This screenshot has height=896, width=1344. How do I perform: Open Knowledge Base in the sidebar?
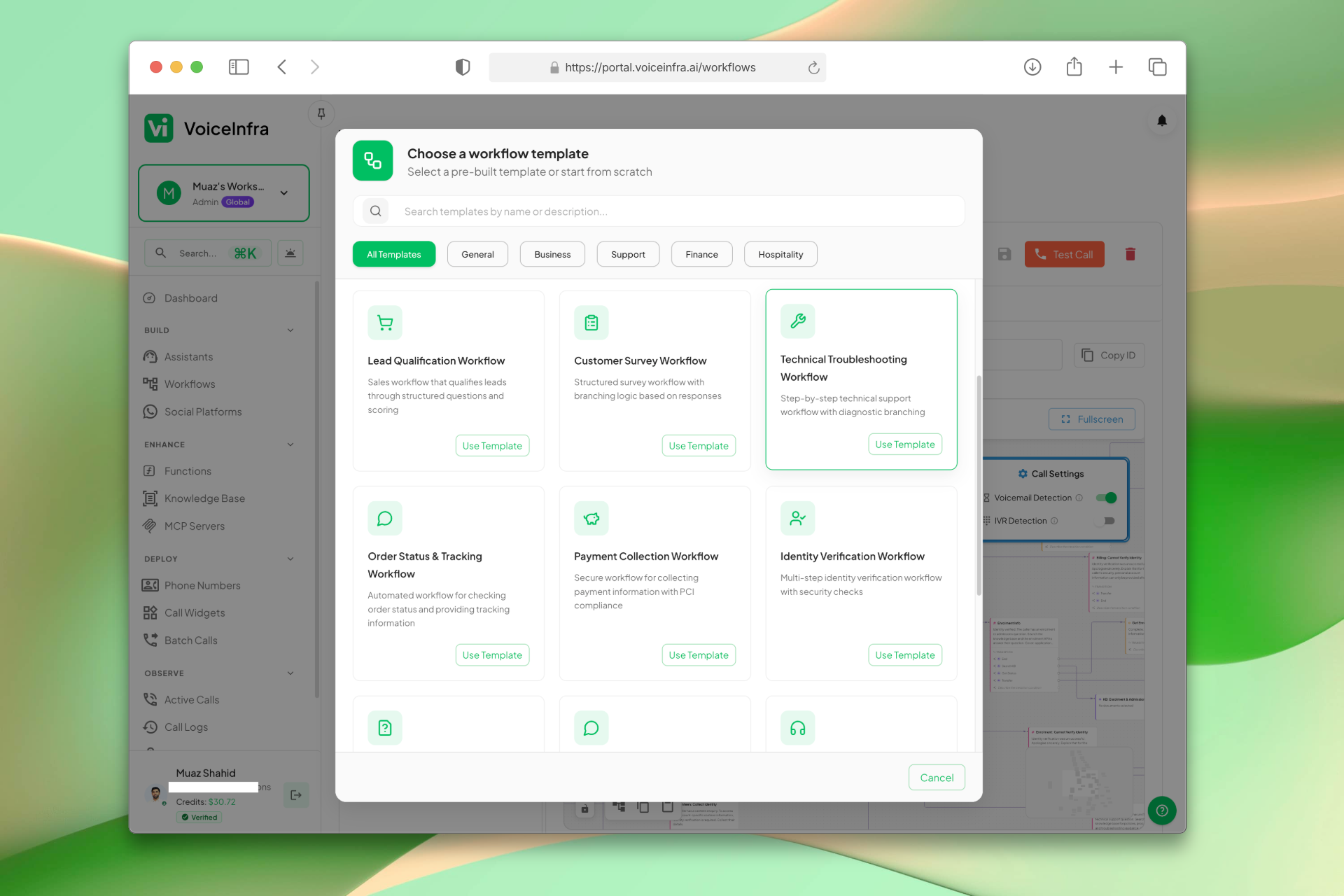coord(204,498)
